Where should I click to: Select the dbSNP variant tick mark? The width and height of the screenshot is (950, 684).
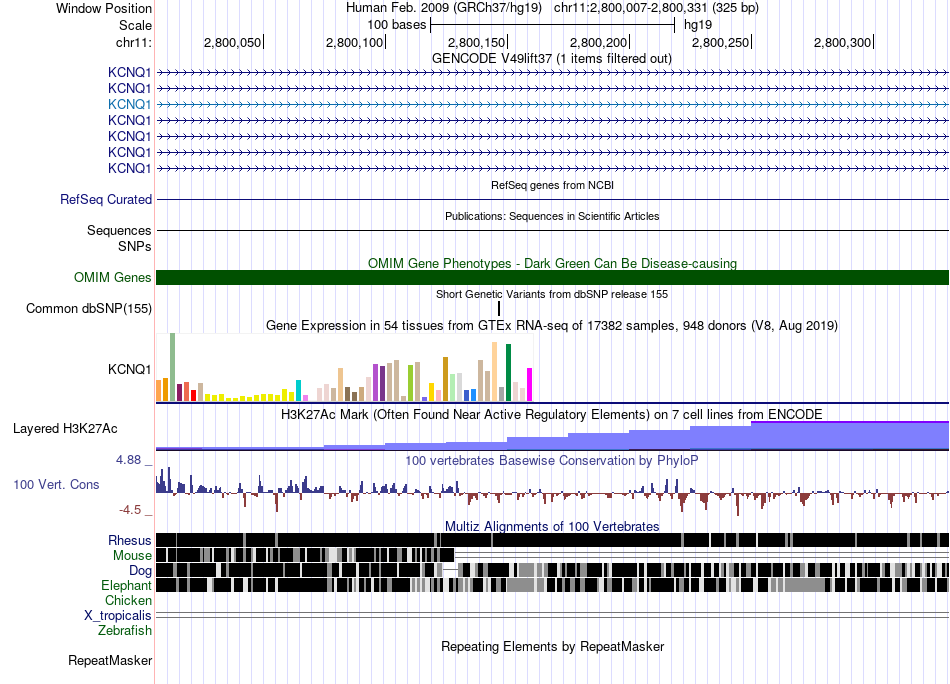coord(499,308)
